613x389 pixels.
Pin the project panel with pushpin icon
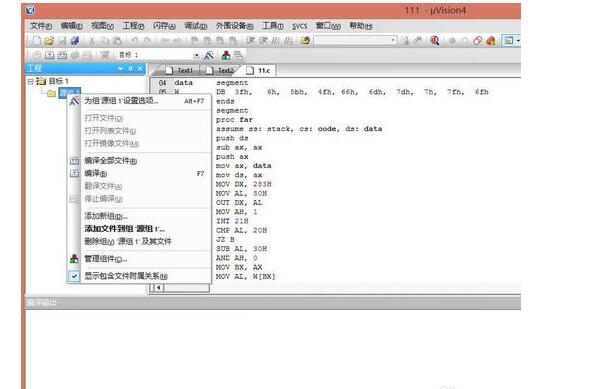(x=130, y=68)
